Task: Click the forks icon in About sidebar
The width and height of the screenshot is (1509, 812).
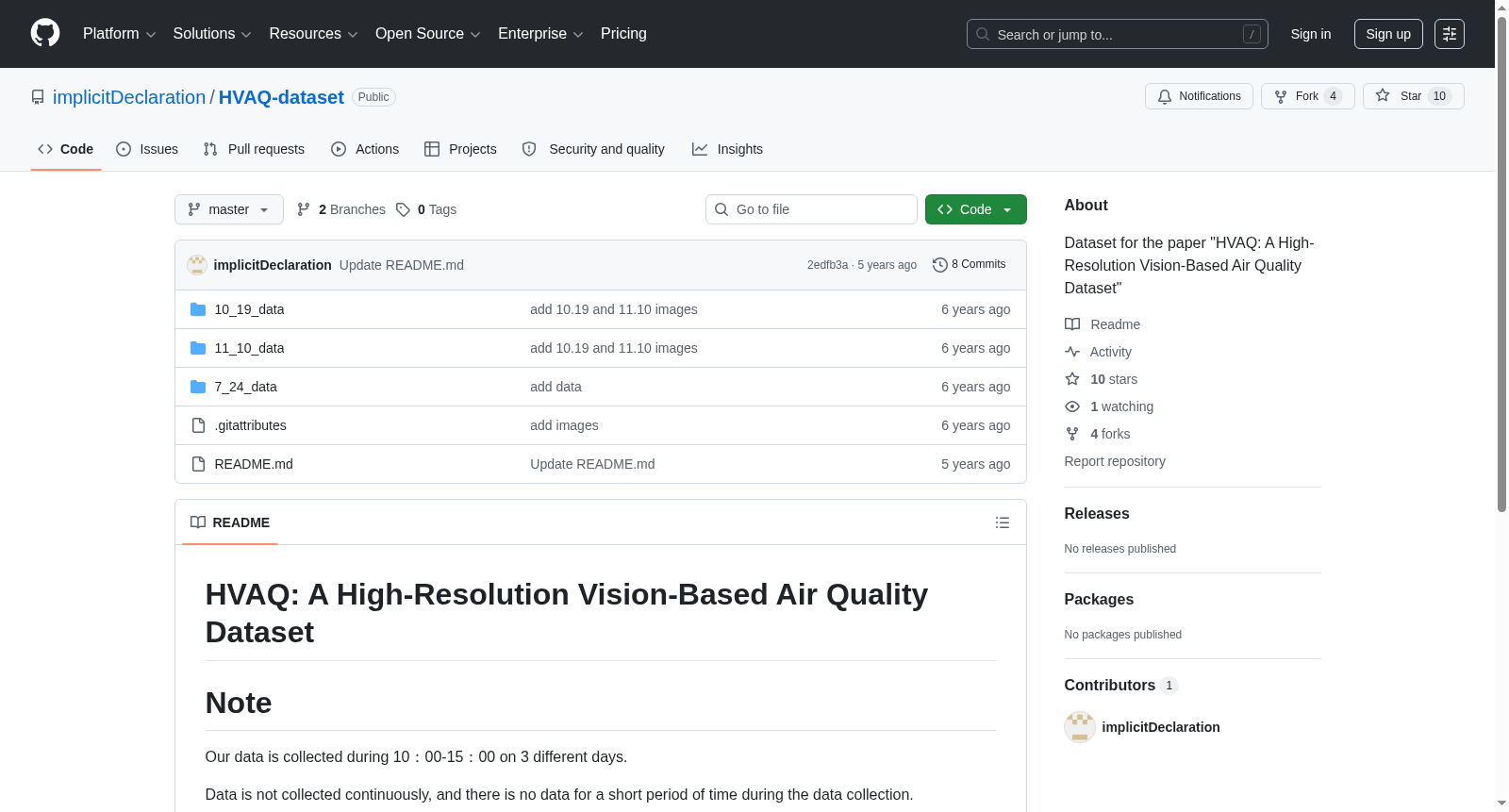Action: (1072, 434)
